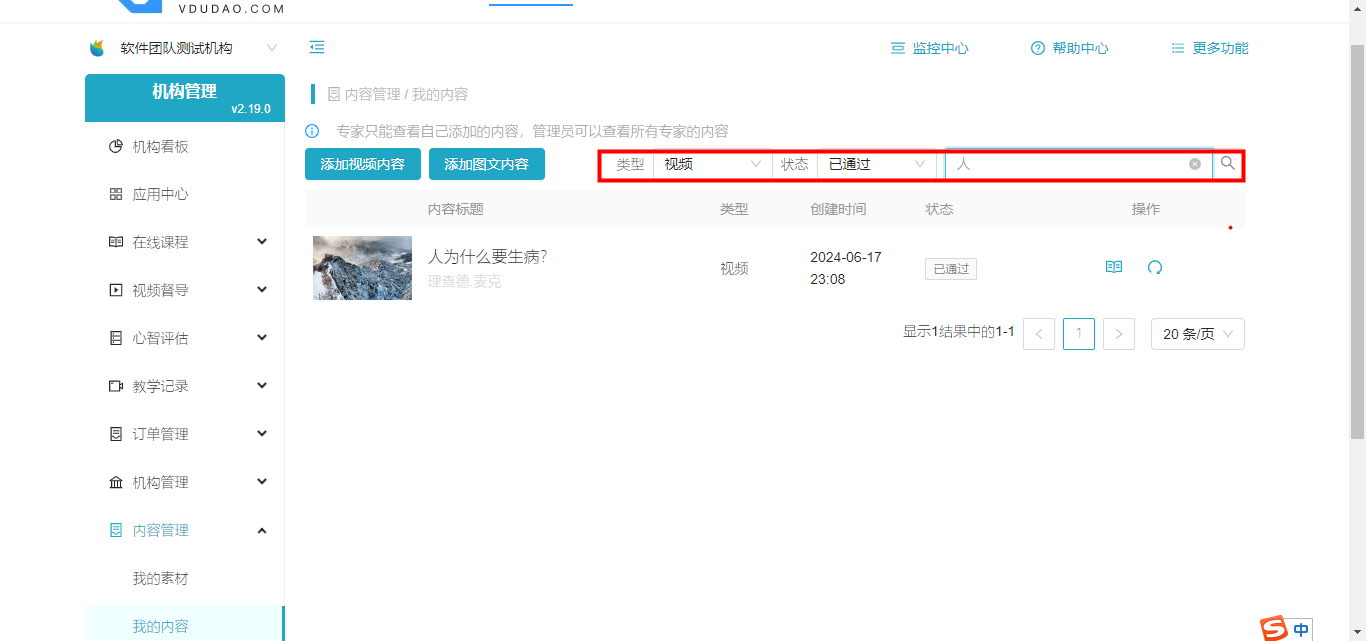Image resolution: width=1366 pixels, height=641 pixels.
Task: Click the 在线课程 book icon
Action: (x=115, y=242)
